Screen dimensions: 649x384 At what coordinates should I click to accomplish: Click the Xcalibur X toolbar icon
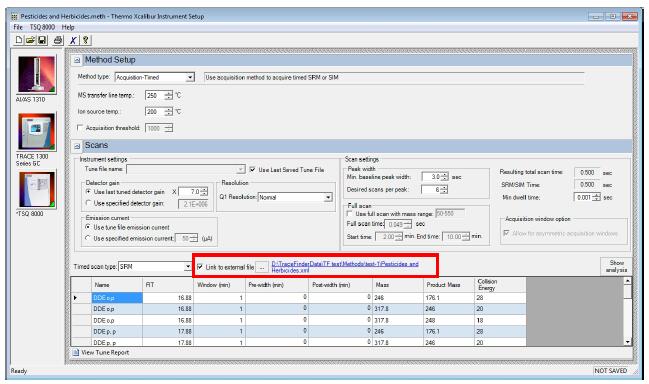point(73,40)
